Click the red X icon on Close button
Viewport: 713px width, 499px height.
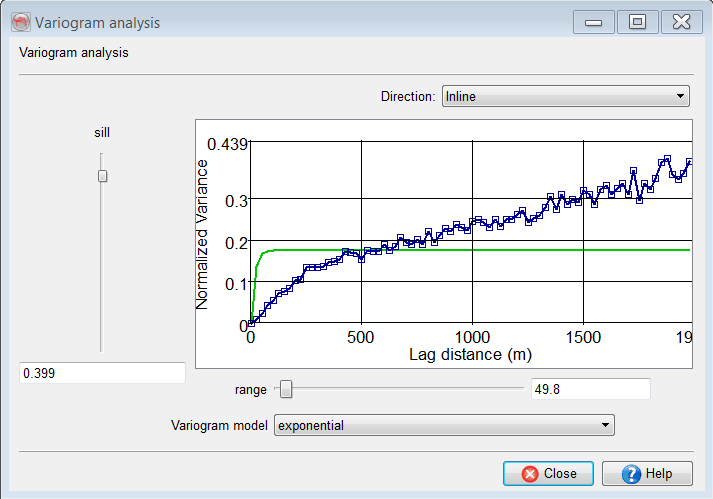(x=530, y=473)
